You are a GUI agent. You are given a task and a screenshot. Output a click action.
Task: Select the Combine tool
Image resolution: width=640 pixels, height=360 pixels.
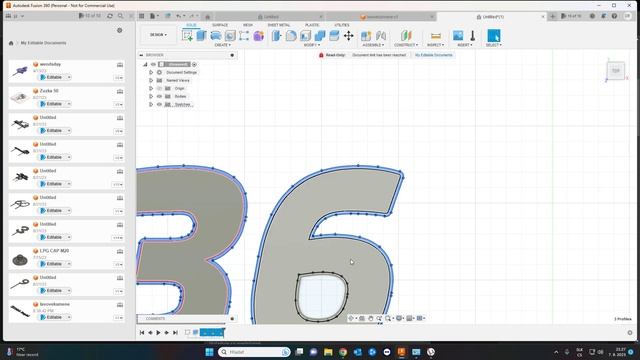320,36
